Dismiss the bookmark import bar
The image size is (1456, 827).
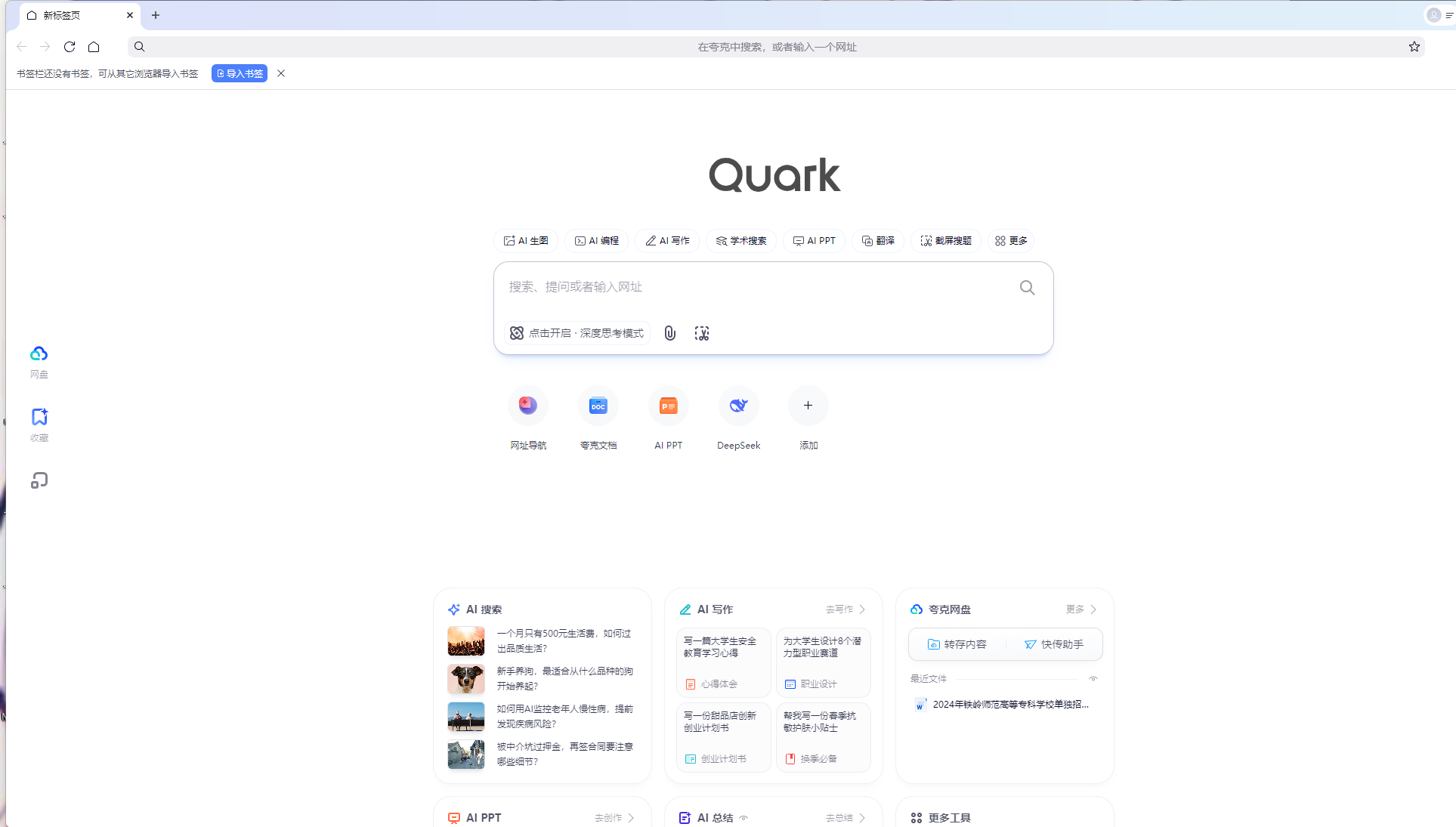point(281,73)
